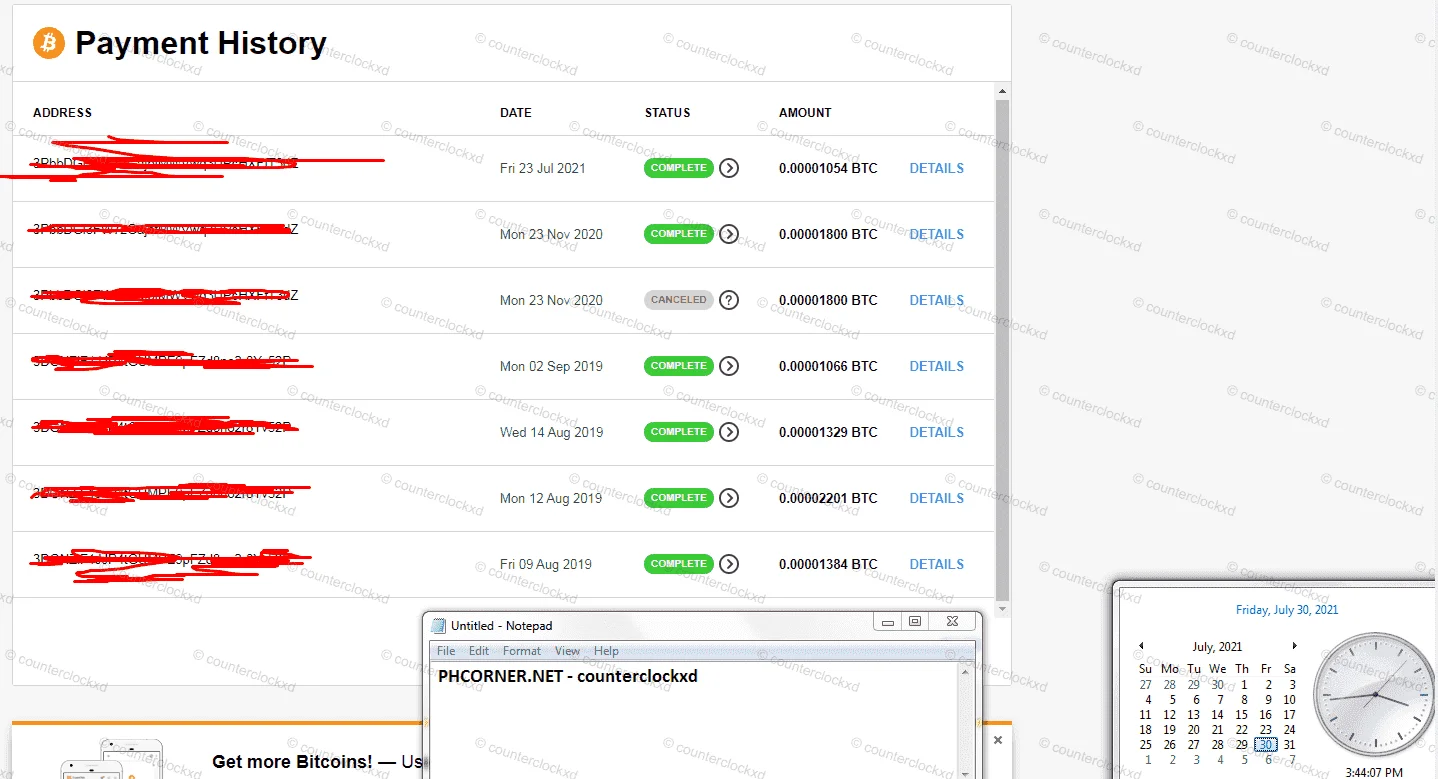
Task: Open DETAILS for the 0.00002201 BTC payment
Action: point(937,498)
